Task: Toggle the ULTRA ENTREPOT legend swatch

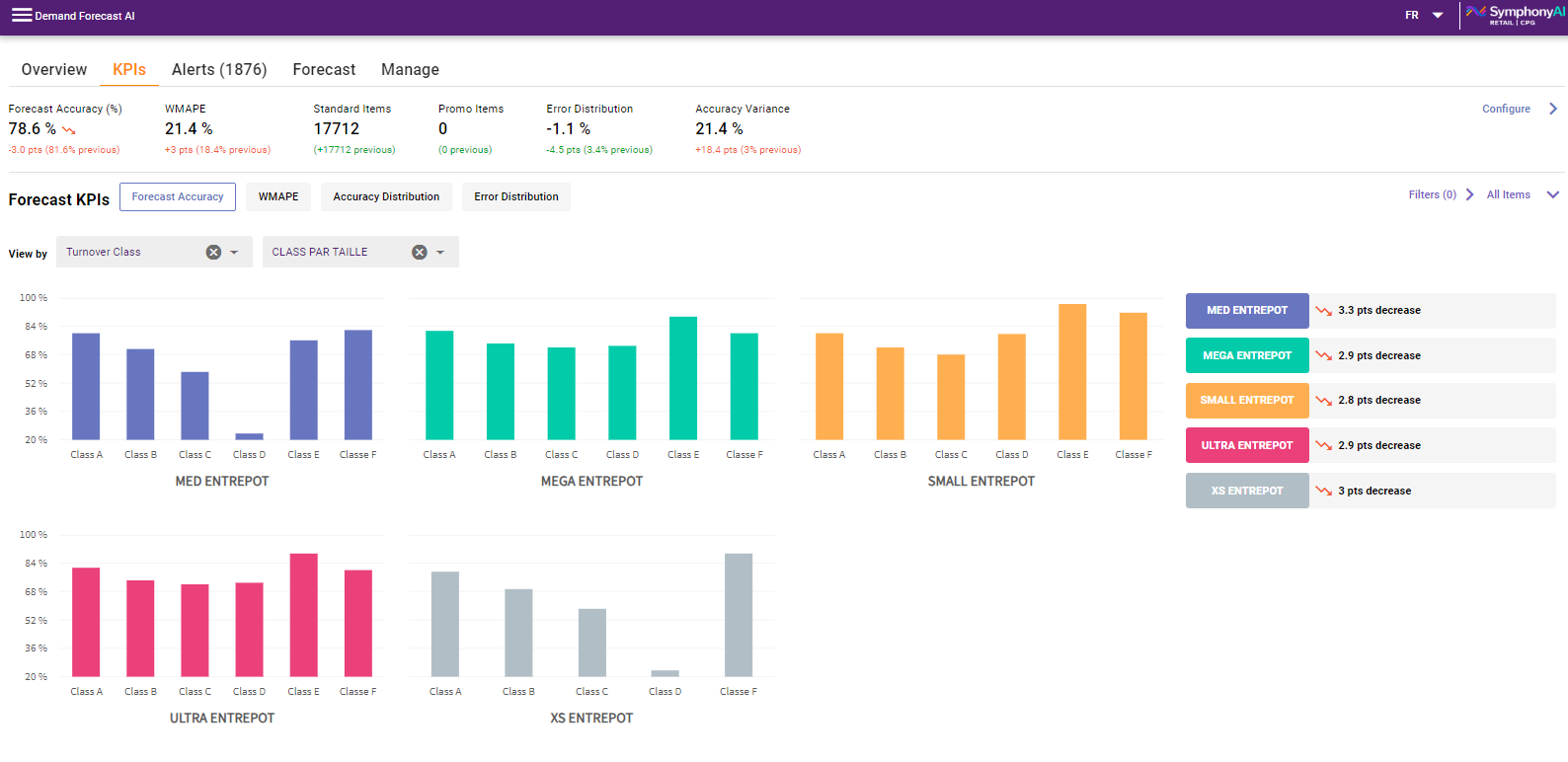Action: pyautogui.click(x=1247, y=445)
